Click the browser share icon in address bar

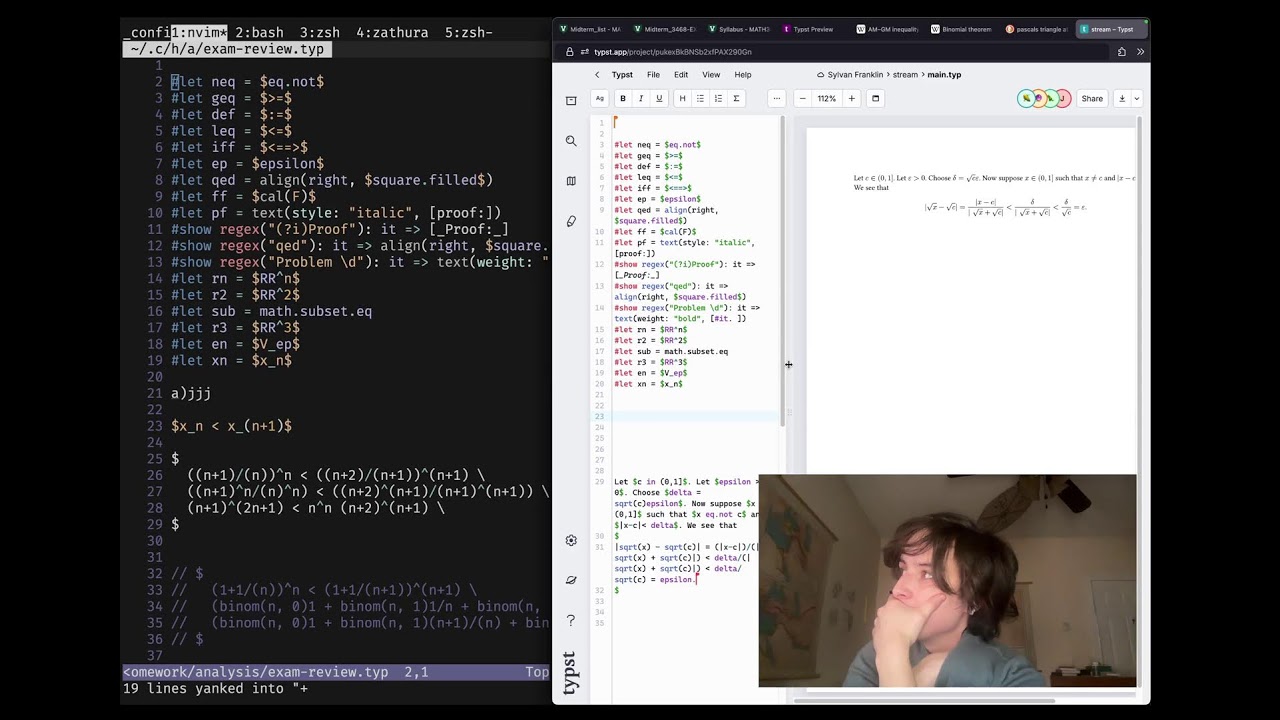[1122, 52]
